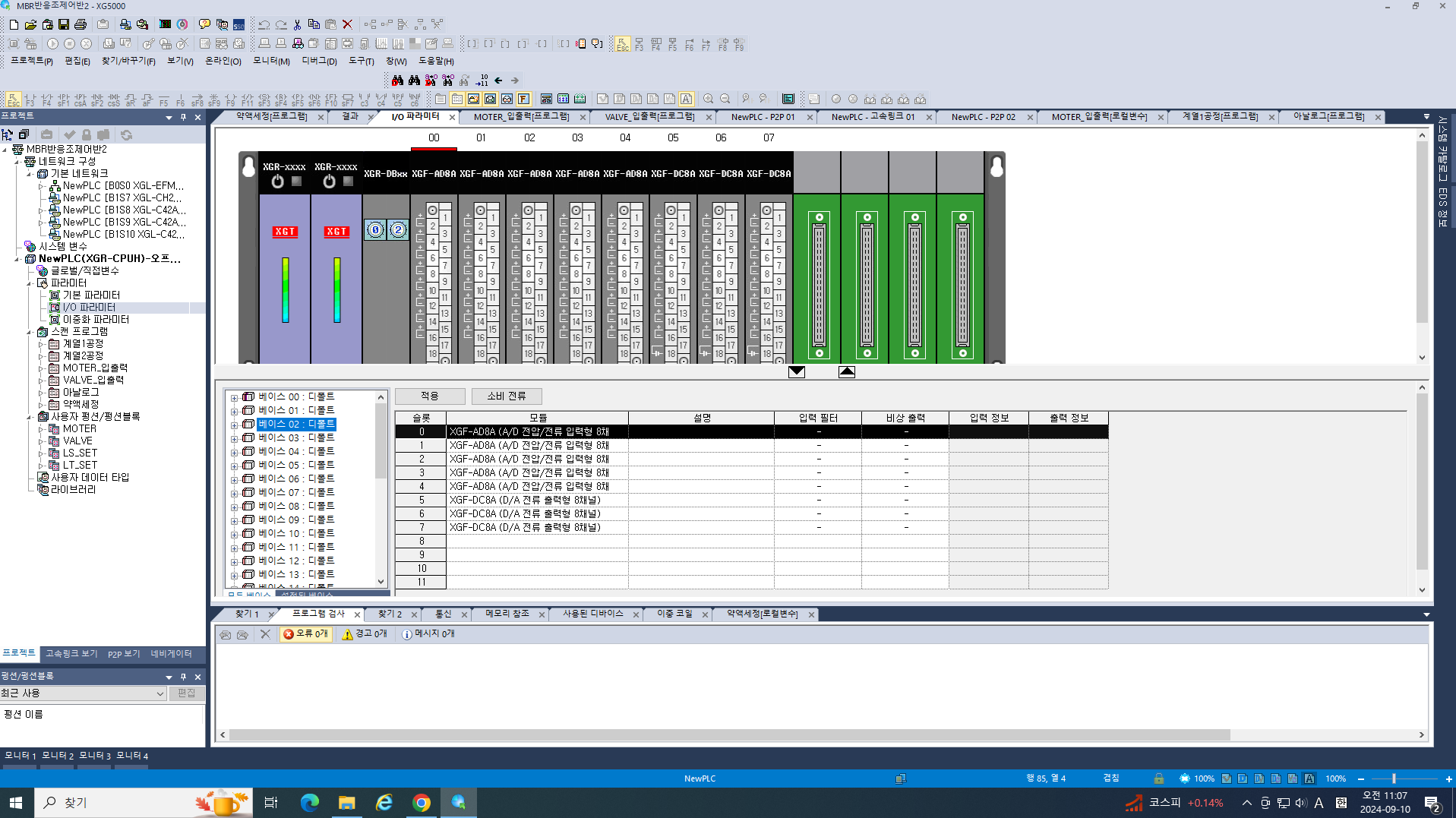The height and width of the screenshot is (818, 1456).
Task: Expand the MOTER_입출력 program node
Action: (42, 368)
